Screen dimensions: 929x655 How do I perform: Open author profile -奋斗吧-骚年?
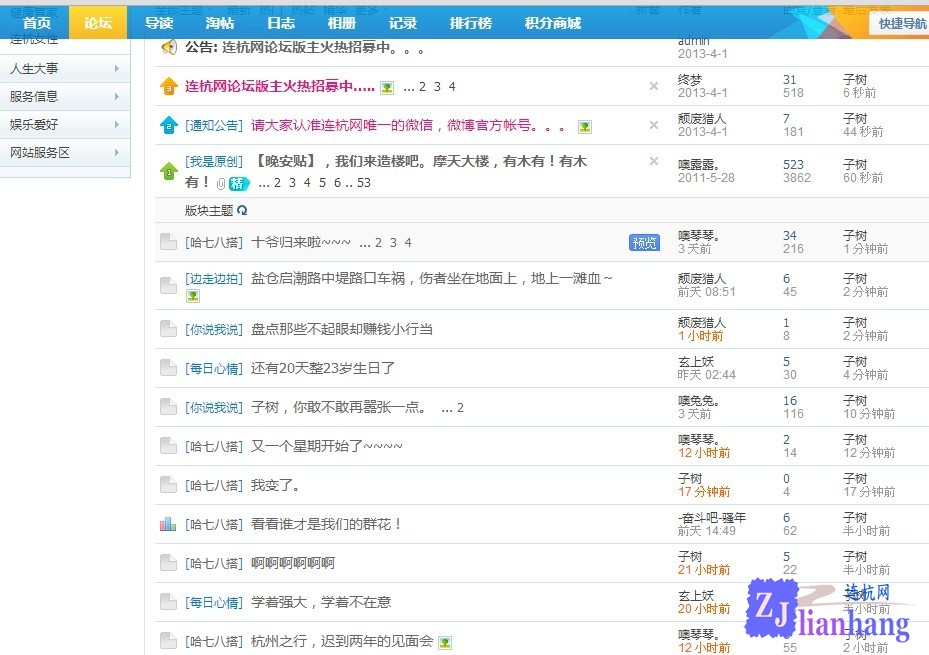coord(712,518)
